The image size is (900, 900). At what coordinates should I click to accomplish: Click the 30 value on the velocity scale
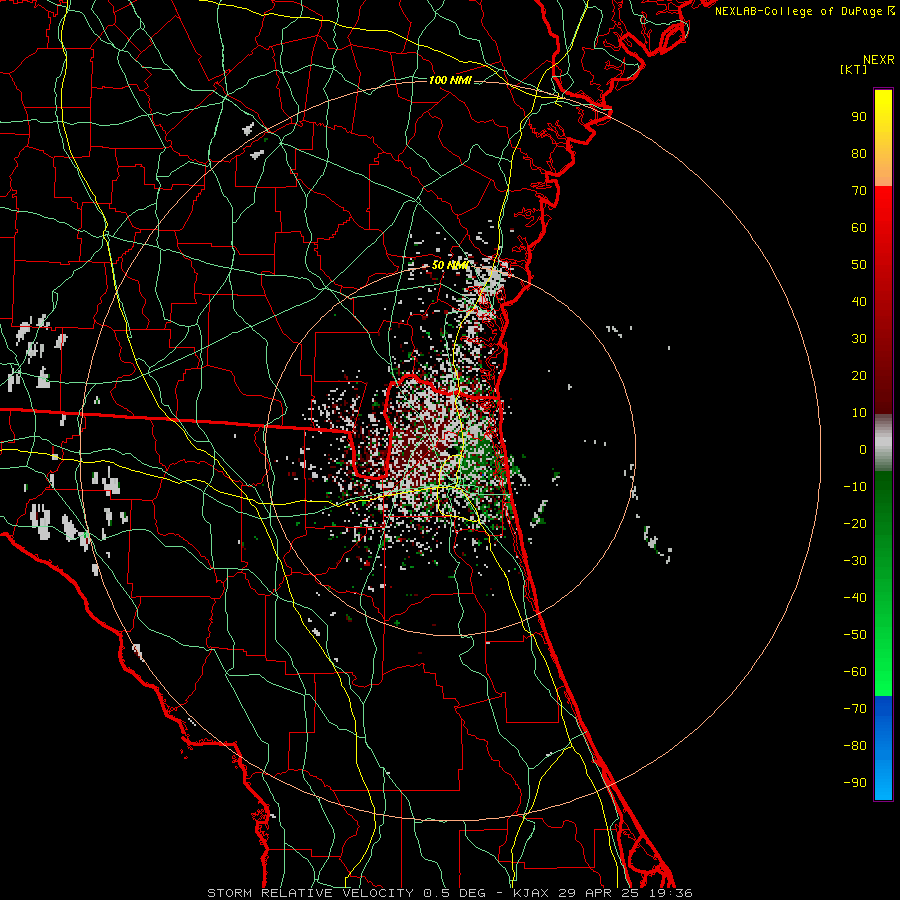(x=859, y=339)
